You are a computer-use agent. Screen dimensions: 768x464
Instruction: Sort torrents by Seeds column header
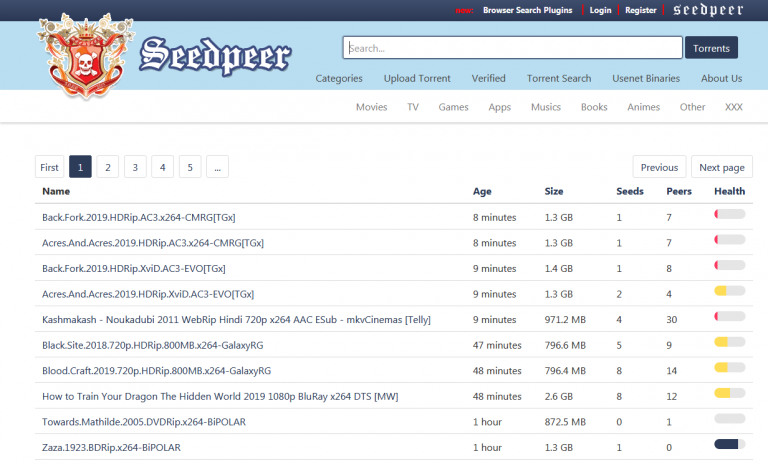pyautogui.click(x=630, y=191)
